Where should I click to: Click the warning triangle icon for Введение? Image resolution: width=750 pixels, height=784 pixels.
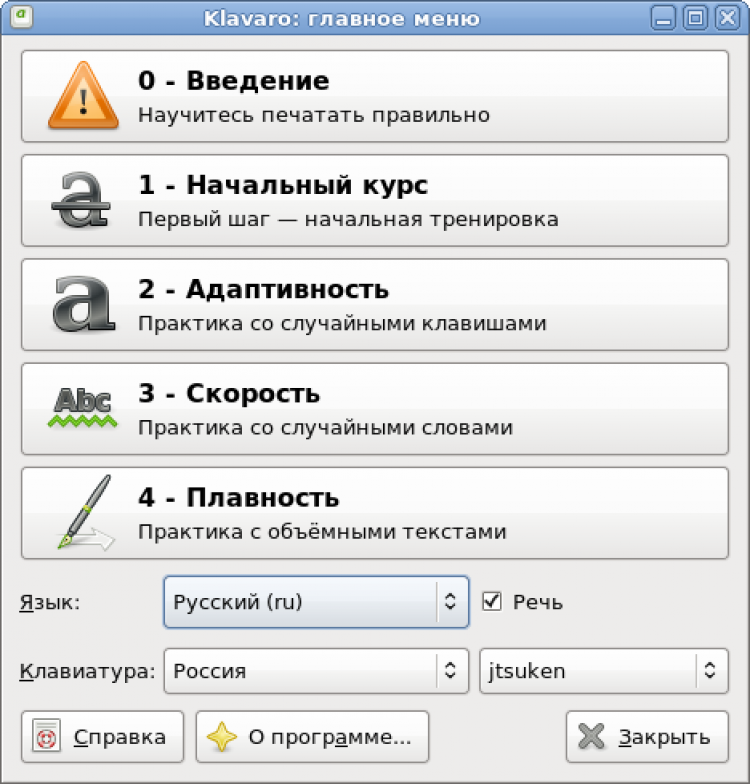pos(84,96)
